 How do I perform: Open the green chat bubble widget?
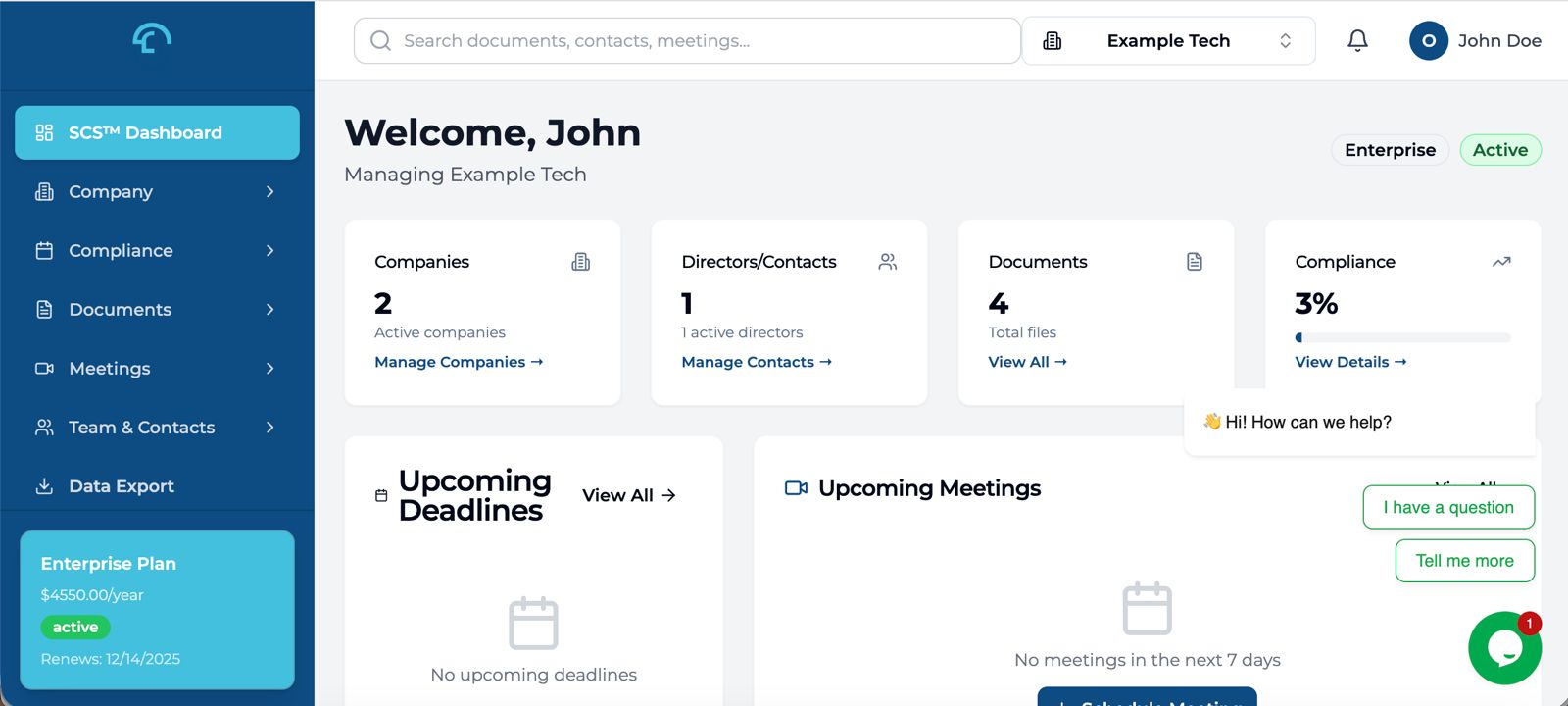[1504, 648]
